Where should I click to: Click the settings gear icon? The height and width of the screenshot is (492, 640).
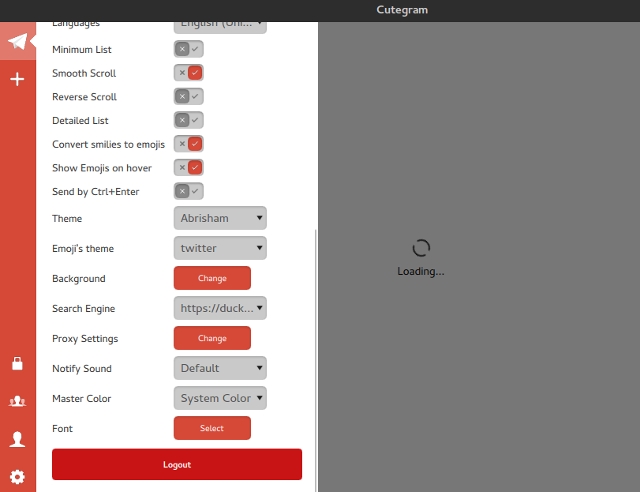pos(17,477)
